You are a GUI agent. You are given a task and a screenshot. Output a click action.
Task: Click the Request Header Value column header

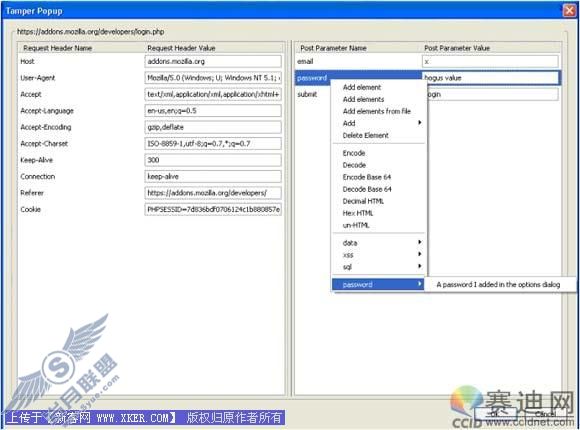point(181,48)
